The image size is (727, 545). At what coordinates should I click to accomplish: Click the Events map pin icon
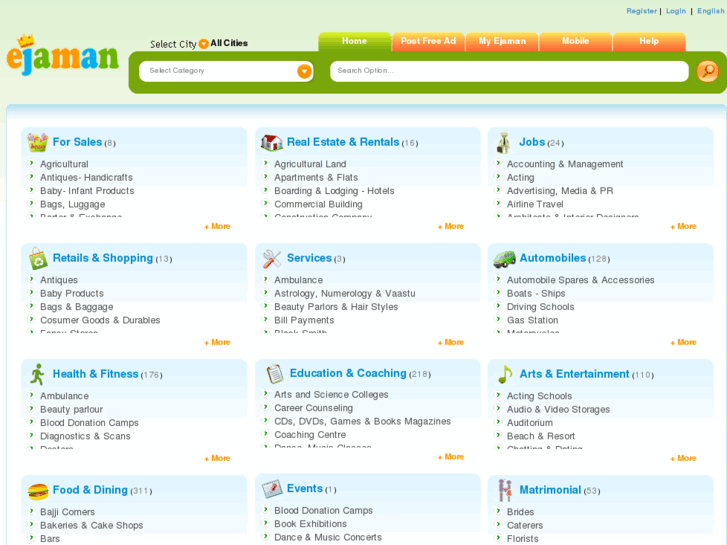click(x=272, y=489)
